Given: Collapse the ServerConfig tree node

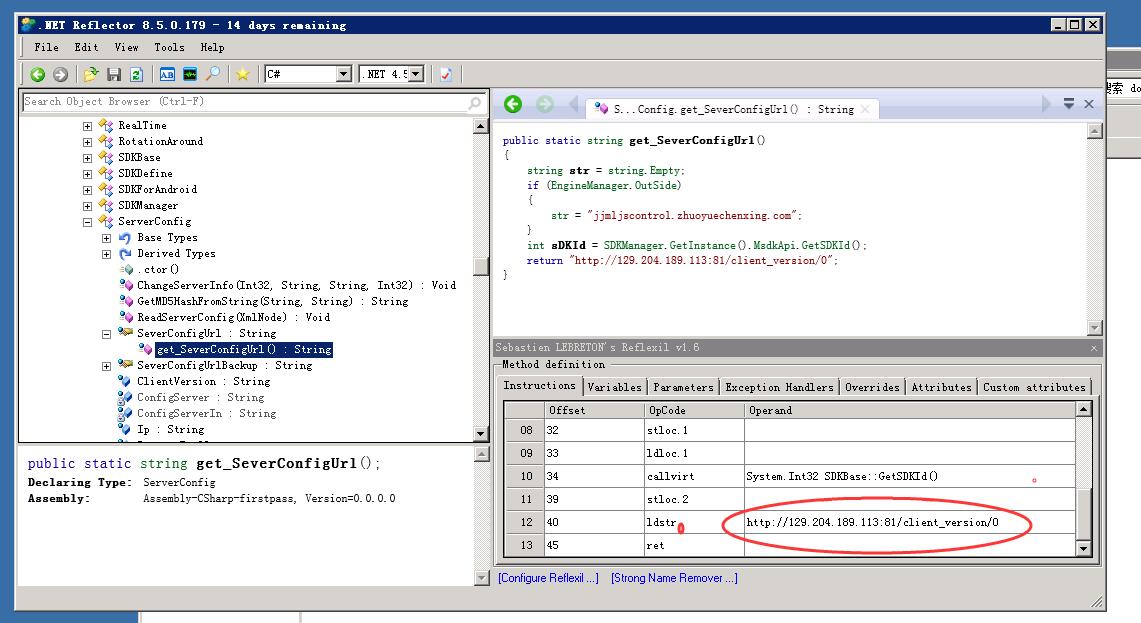Looking at the screenshot, I should [88, 222].
